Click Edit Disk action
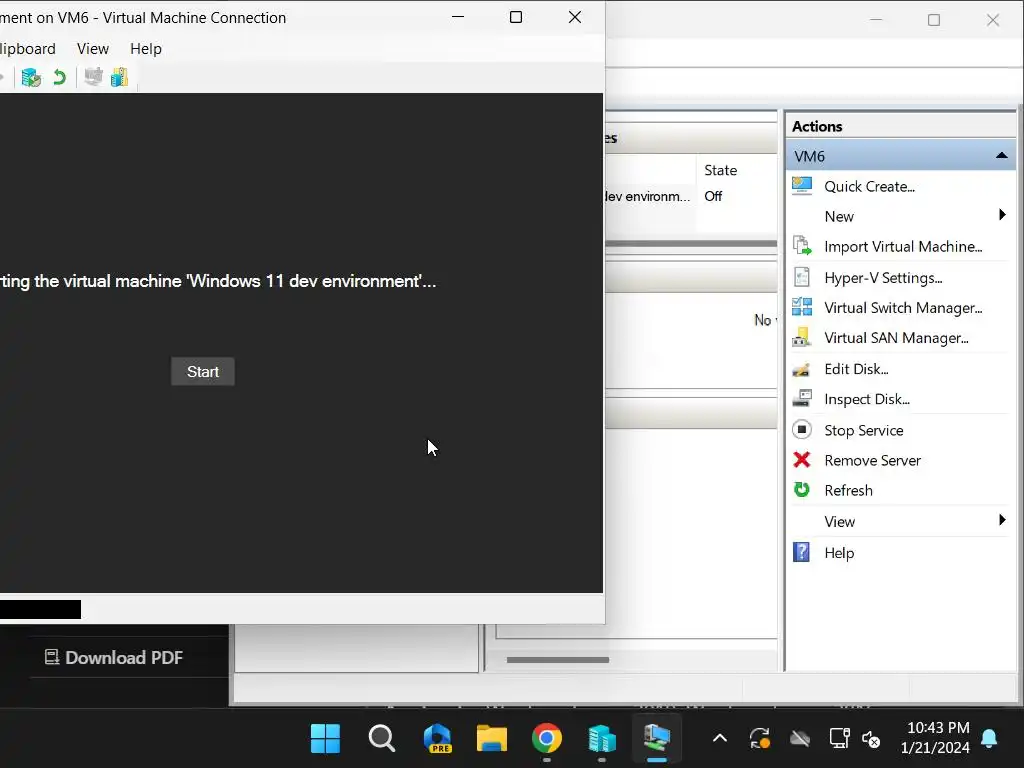Screen dimensions: 1024x768 pyautogui.click(x=856, y=369)
